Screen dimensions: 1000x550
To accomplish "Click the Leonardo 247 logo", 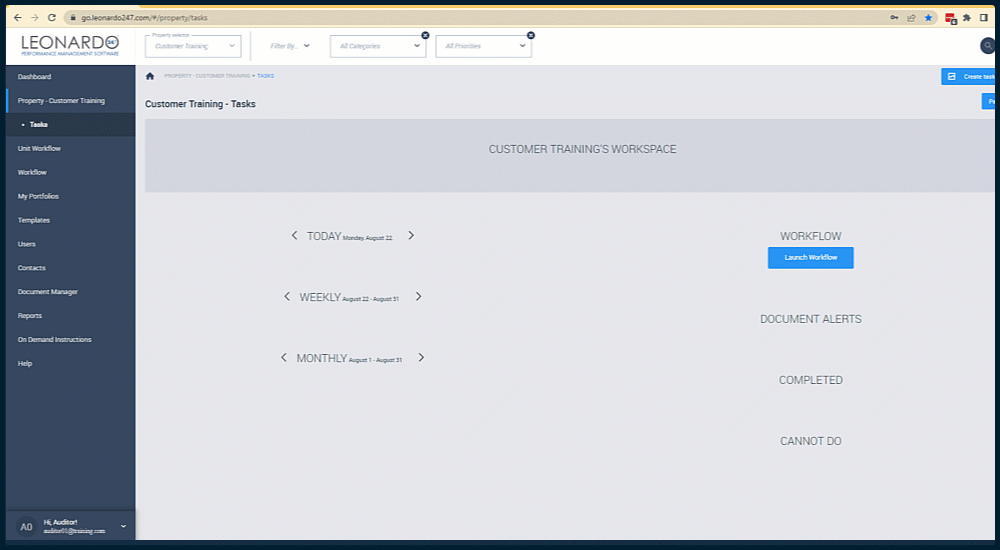I will click(70, 45).
